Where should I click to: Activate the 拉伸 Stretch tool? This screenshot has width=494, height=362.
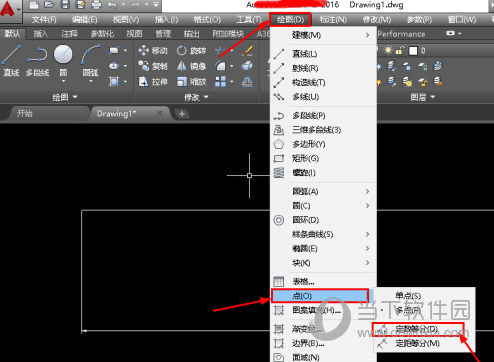[153, 81]
